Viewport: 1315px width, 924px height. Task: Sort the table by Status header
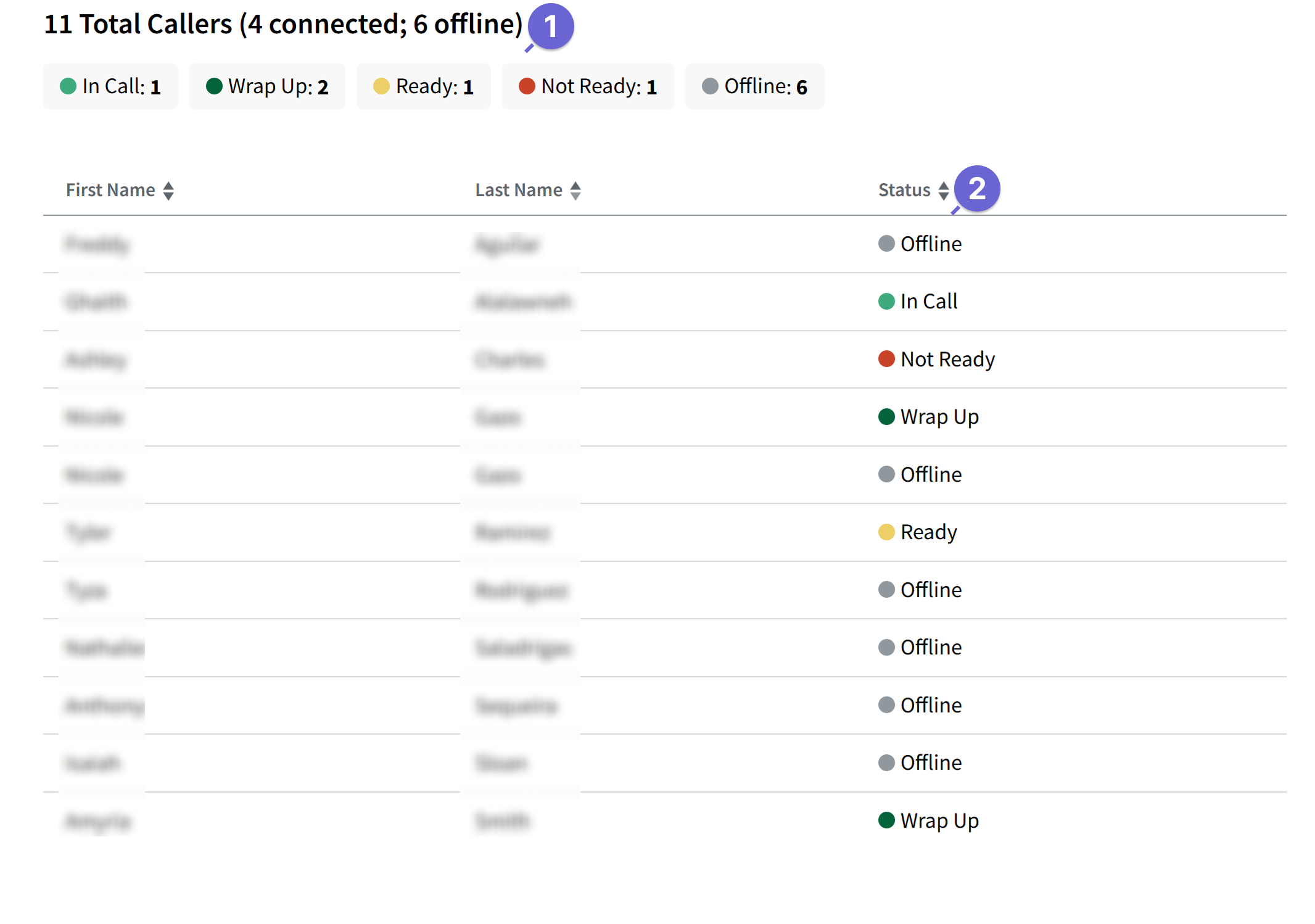tap(904, 190)
